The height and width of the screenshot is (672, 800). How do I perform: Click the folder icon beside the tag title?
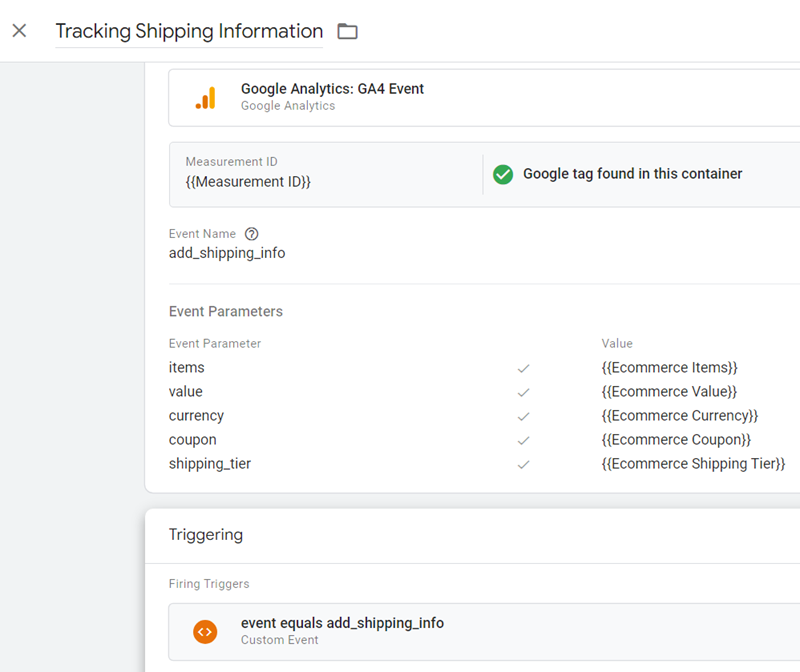pyautogui.click(x=346, y=31)
